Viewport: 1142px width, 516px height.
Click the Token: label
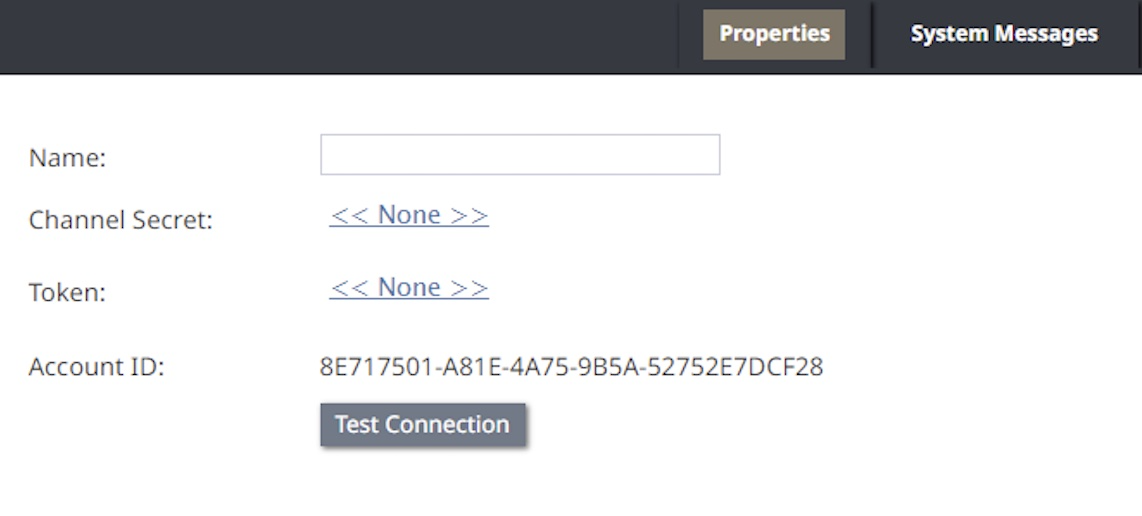coord(67,293)
